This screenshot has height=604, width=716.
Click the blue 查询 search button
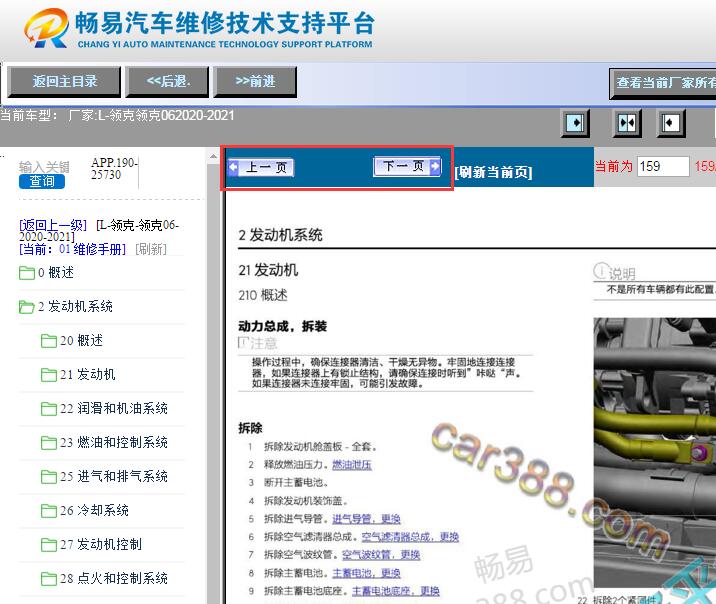(42, 182)
